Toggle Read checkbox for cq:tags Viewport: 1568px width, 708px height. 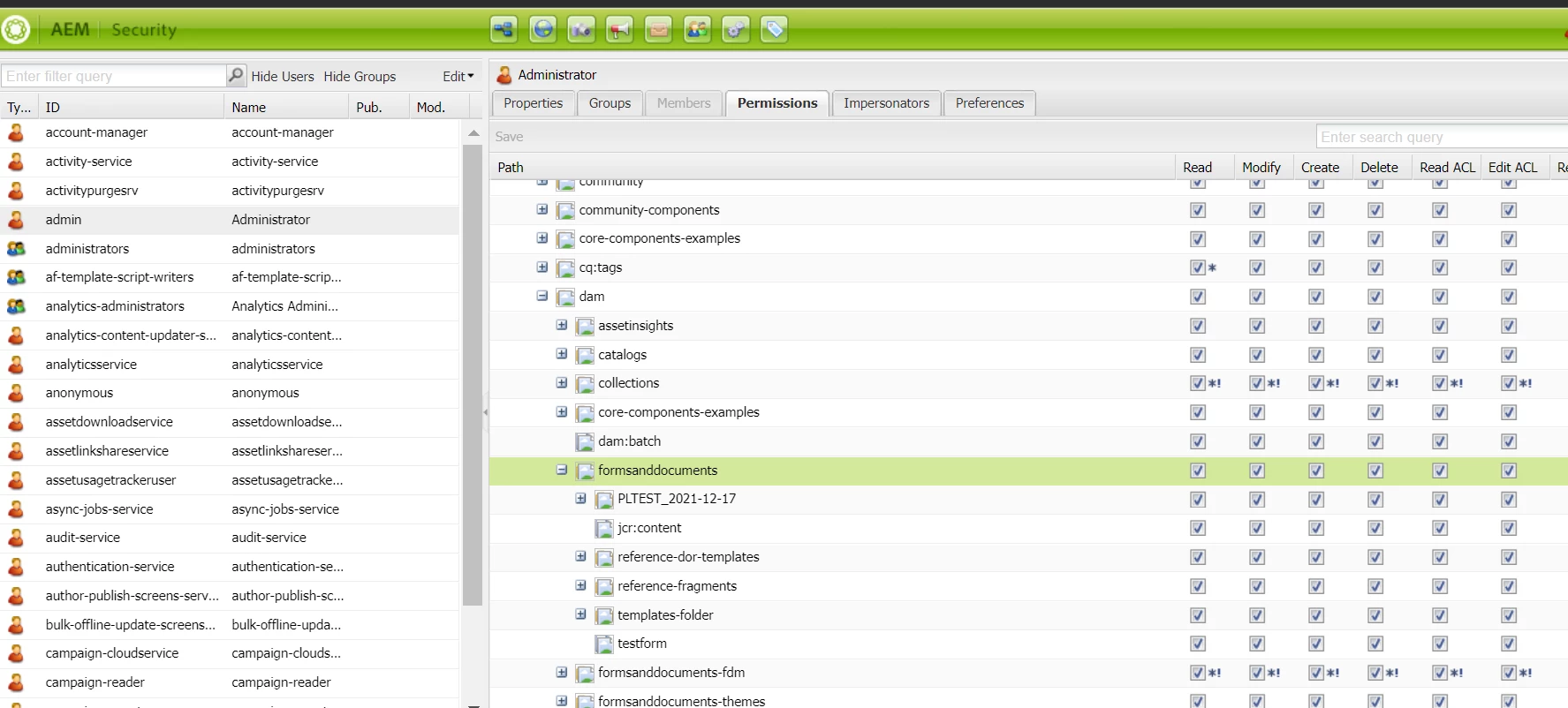point(1198,267)
